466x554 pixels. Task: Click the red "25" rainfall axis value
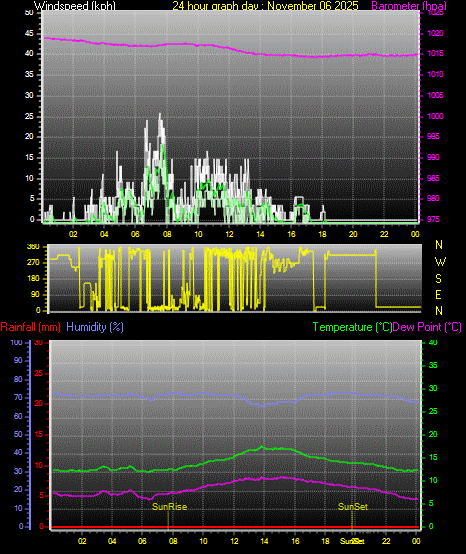click(x=39, y=373)
